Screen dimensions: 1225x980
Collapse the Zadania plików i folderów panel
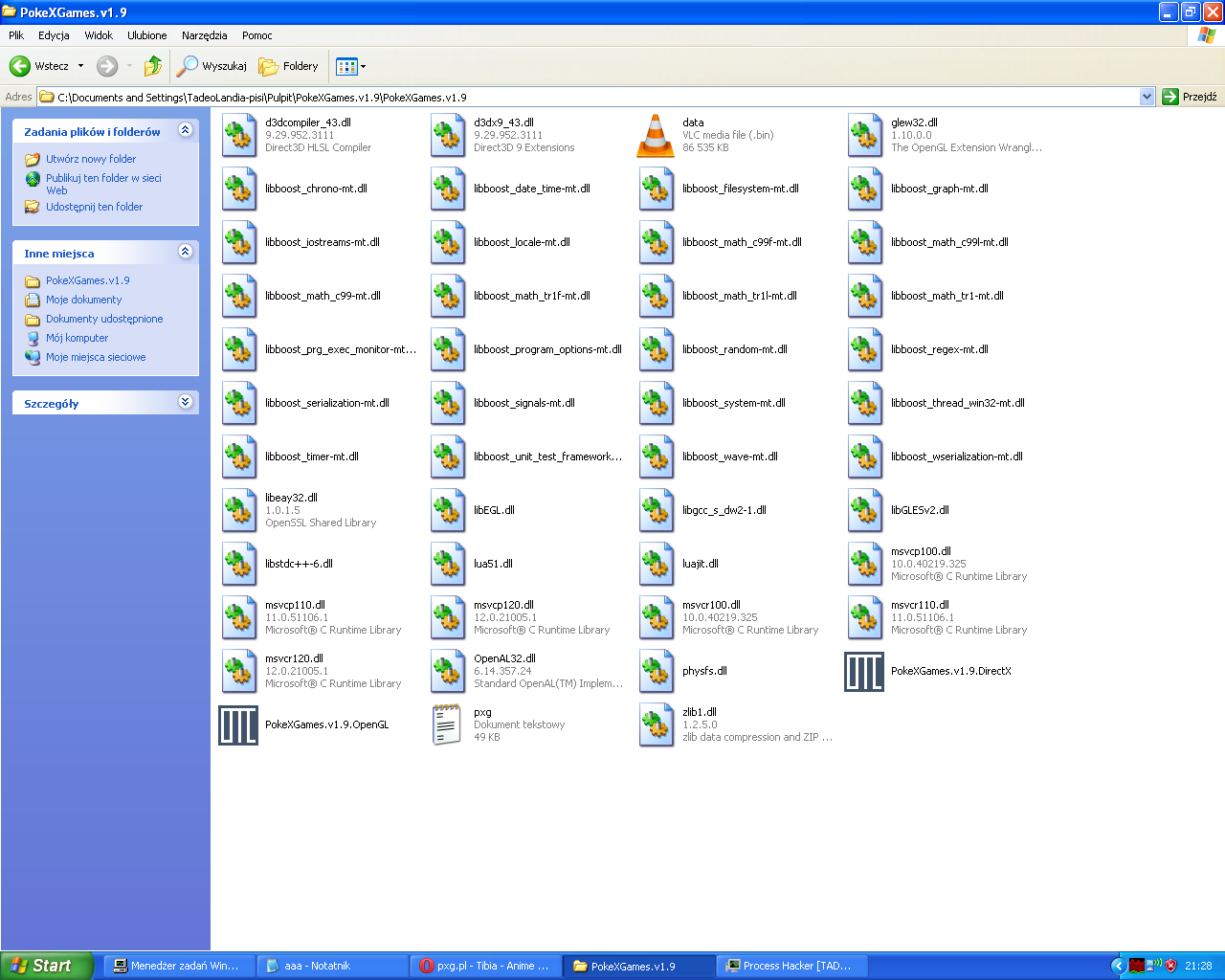[186, 130]
